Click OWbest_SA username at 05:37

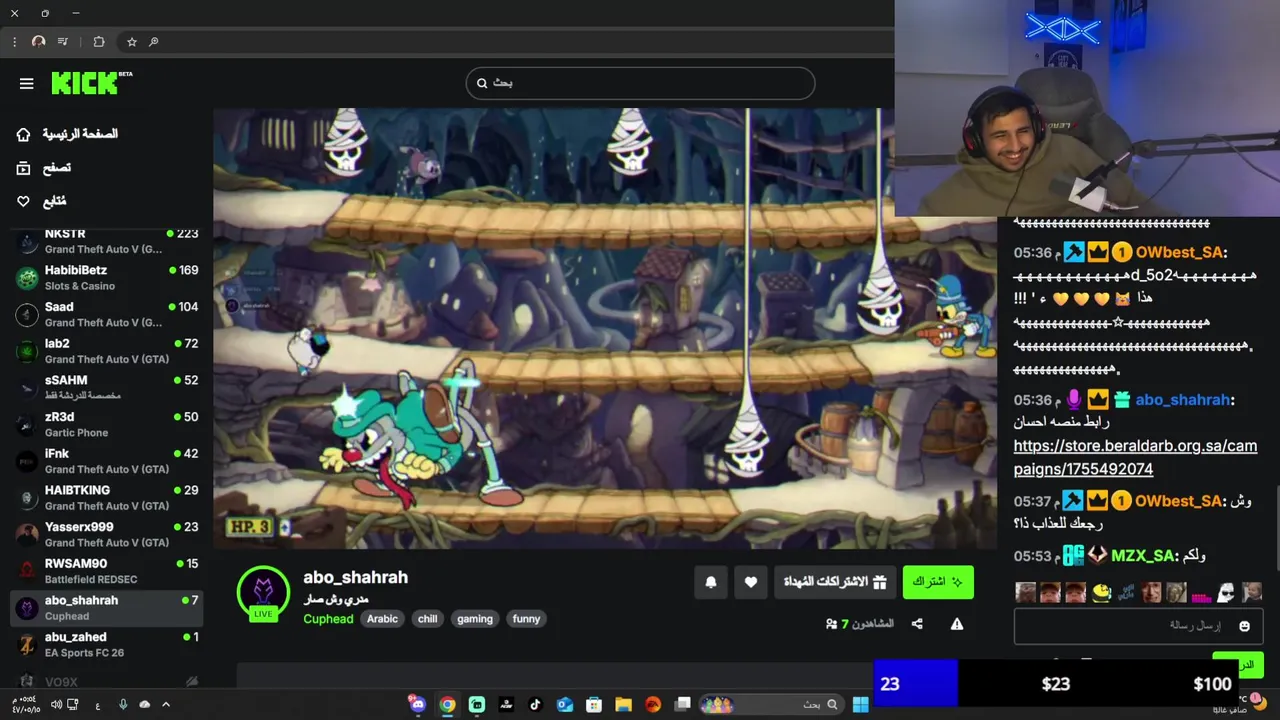click(1179, 501)
